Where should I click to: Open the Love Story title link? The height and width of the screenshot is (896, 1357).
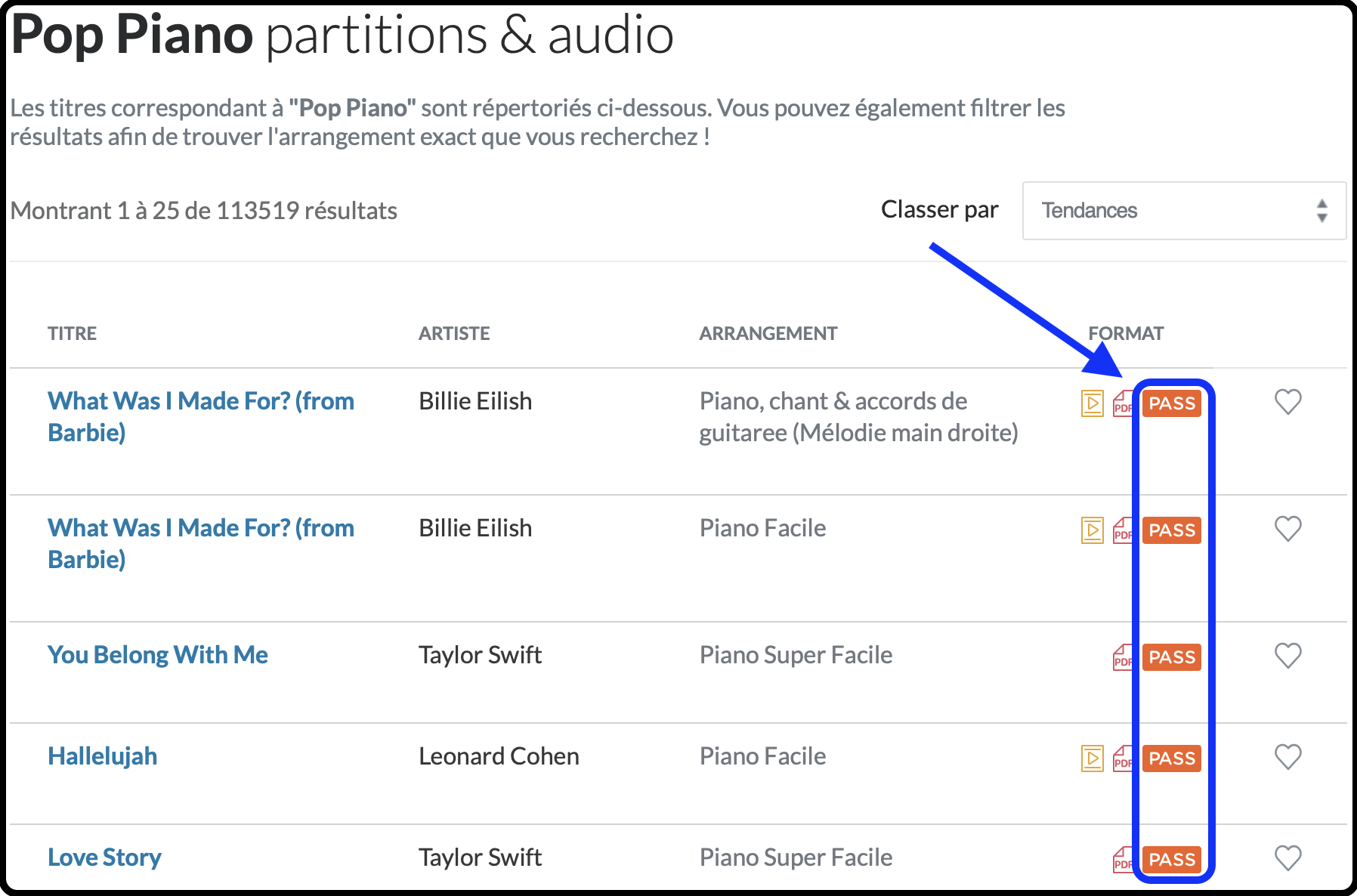coord(104,857)
